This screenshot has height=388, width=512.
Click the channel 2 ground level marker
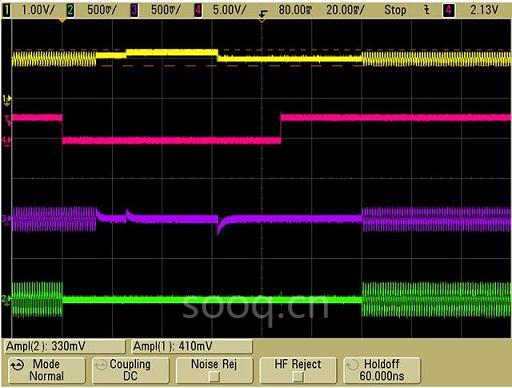coord(6,299)
